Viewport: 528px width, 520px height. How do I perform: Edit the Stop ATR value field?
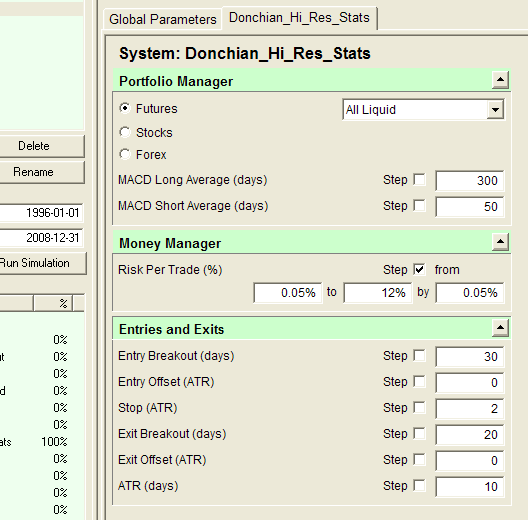coord(470,409)
